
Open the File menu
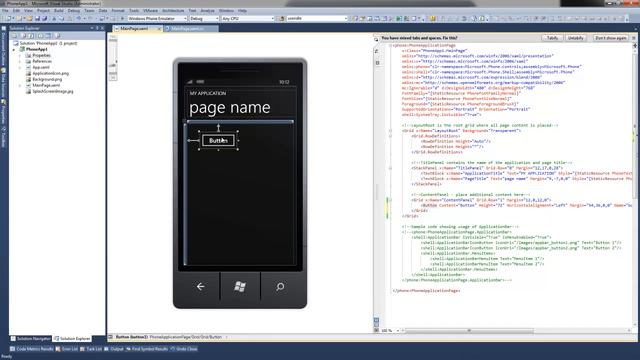pyautogui.click(x=5, y=11)
